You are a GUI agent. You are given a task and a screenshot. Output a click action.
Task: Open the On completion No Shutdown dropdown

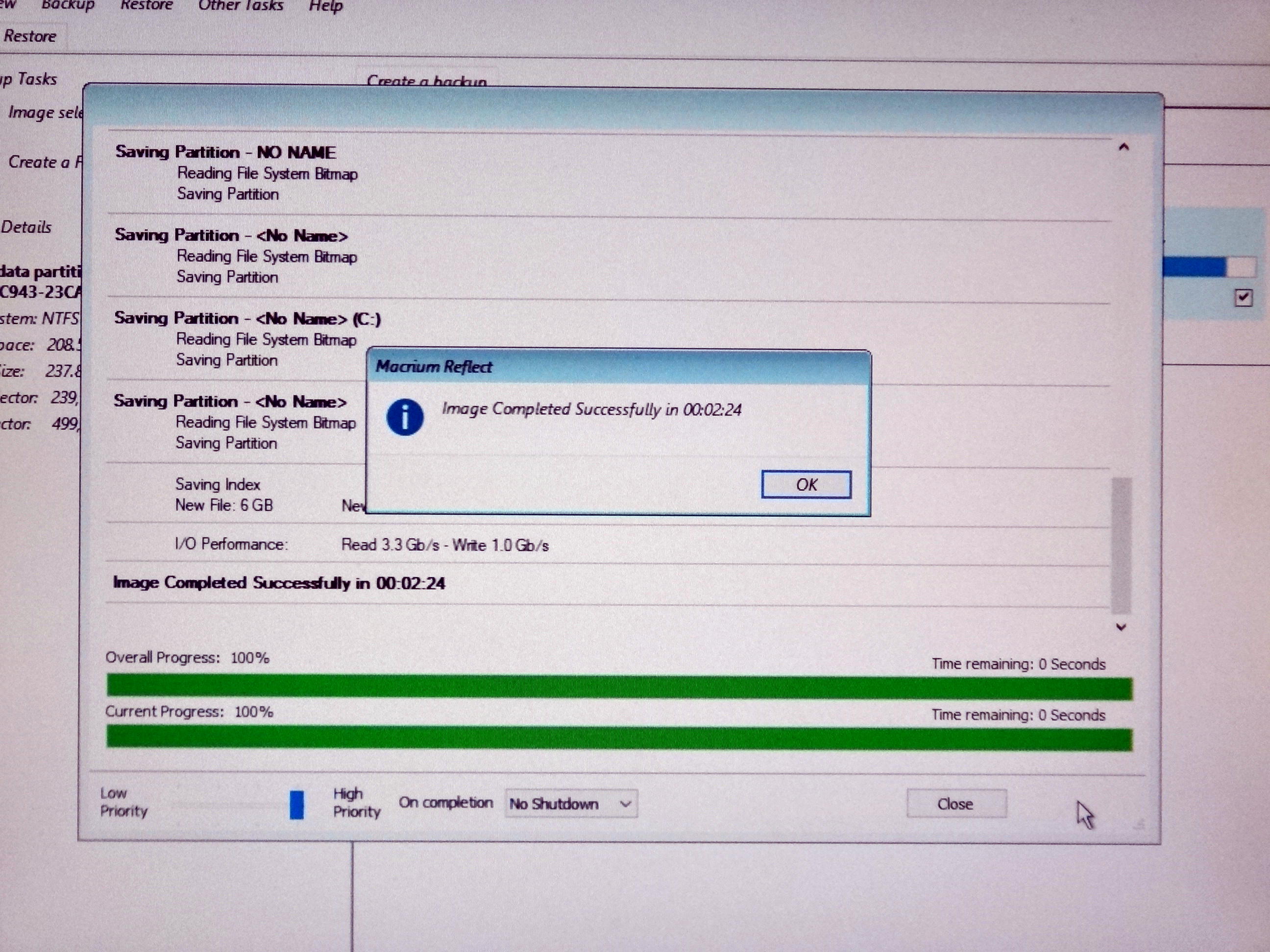(x=571, y=804)
